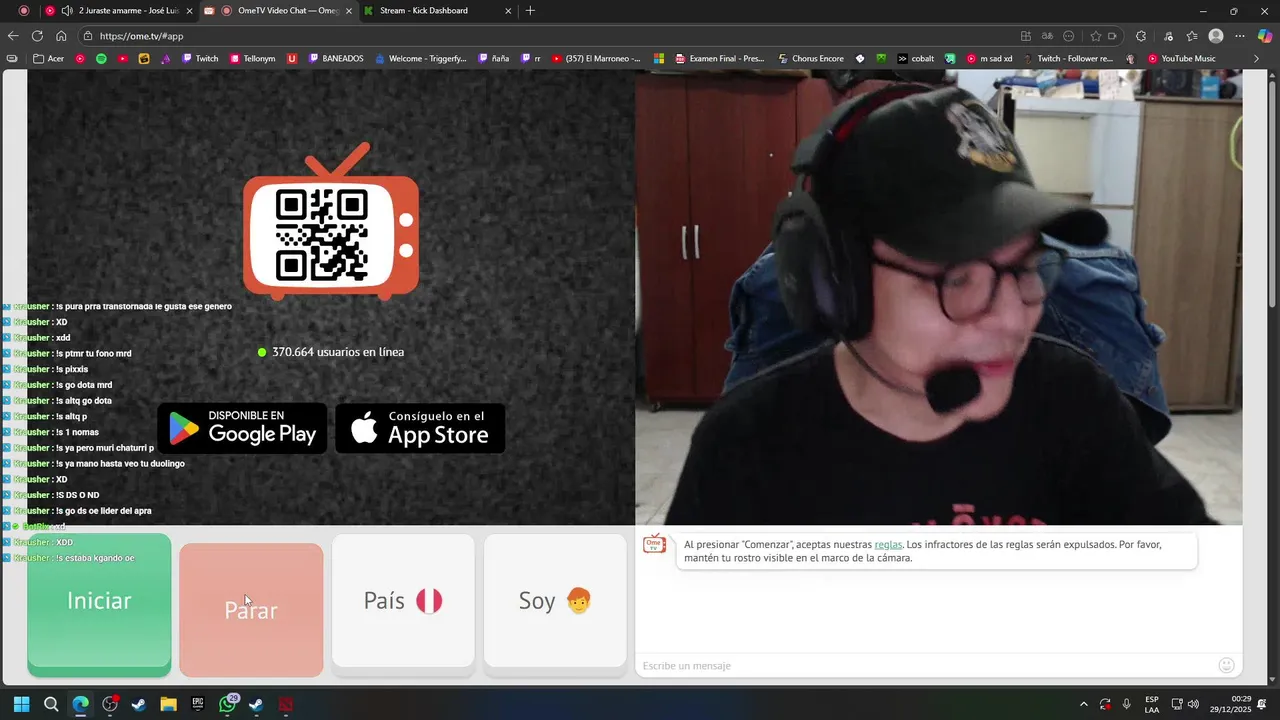
Task: Click the OmeTV QR code logo
Action: [331, 222]
